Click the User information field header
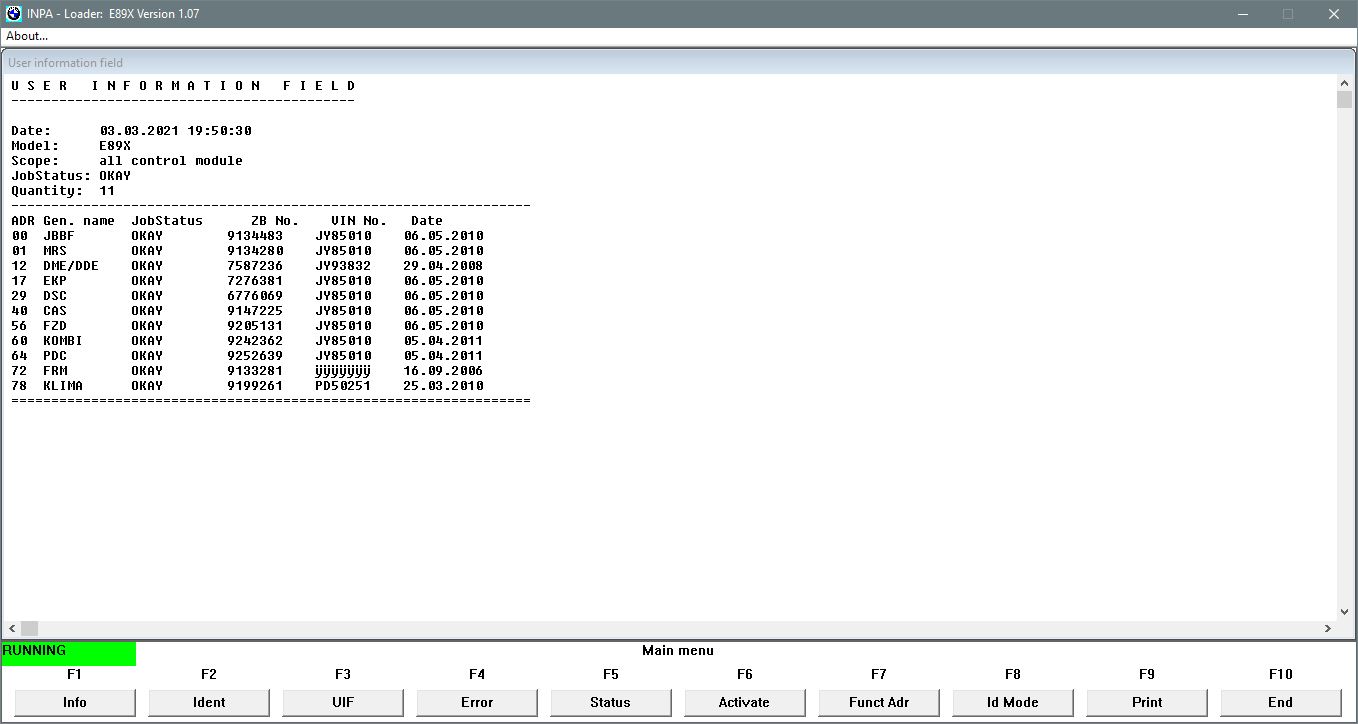The width and height of the screenshot is (1358, 724). 66,63
